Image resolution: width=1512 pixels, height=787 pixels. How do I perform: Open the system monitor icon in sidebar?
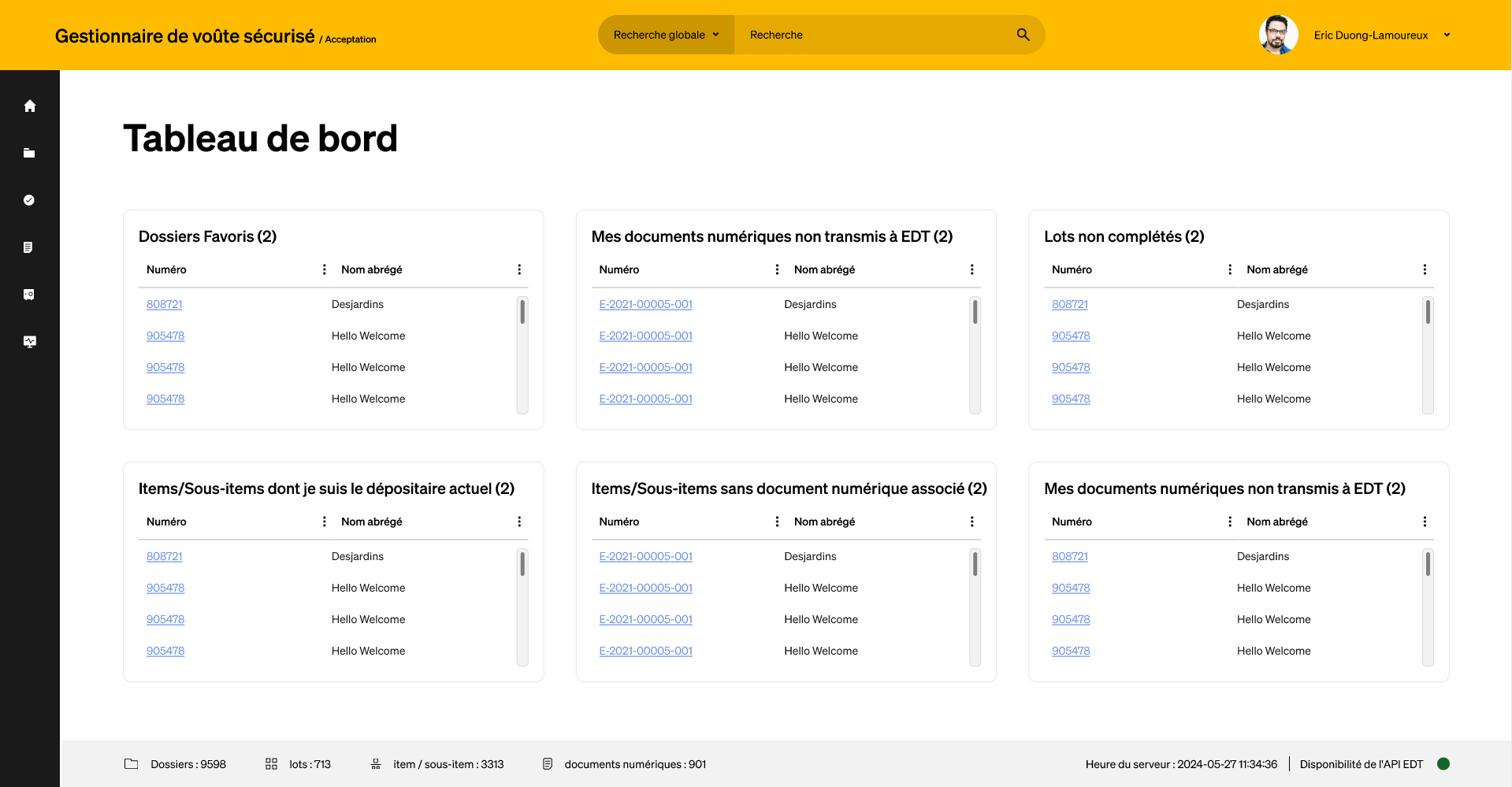click(x=29, y=342)
